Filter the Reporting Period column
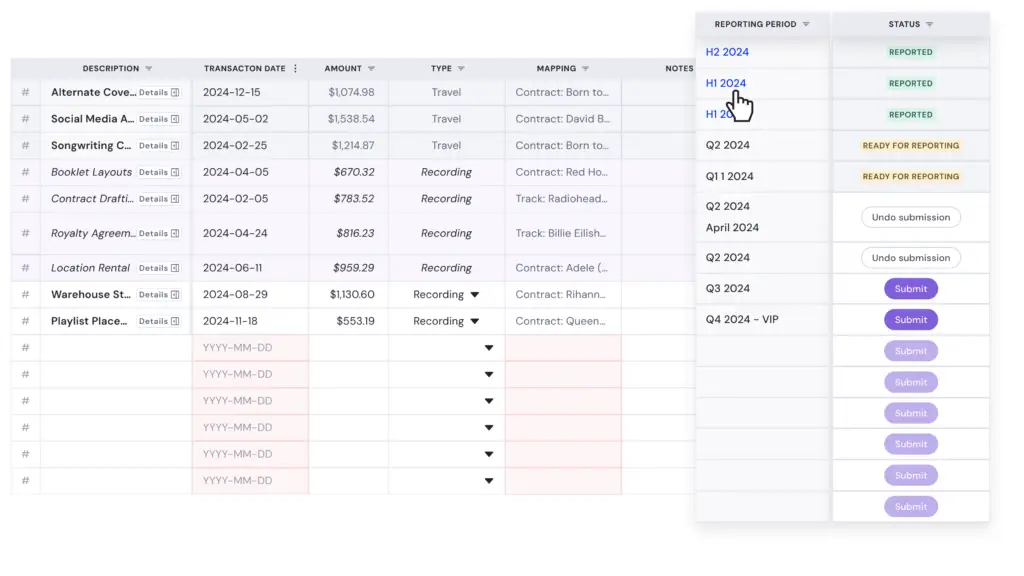 coord(806,24)
